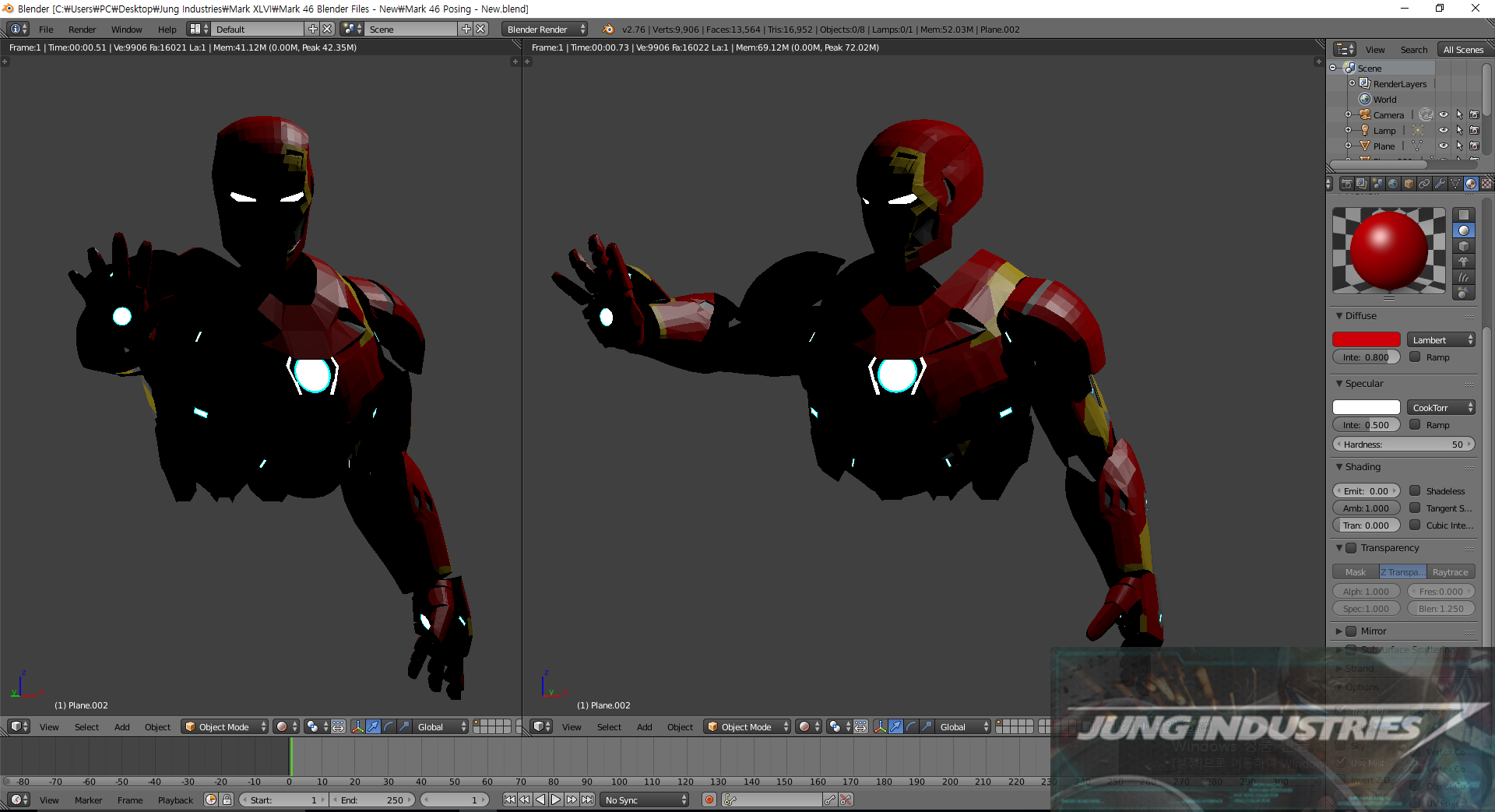Click the material preview sphere thumbnail
Image resolution: width=1495 pixels, height=812 pixels.
tap(1388, 250)
